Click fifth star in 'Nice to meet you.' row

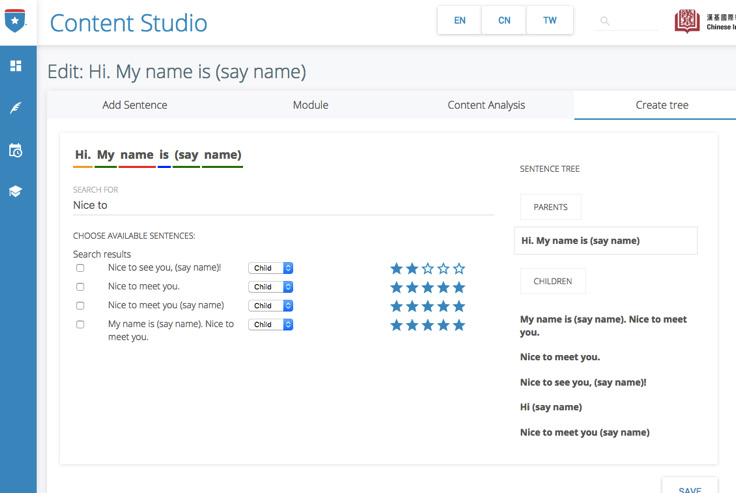459,287
